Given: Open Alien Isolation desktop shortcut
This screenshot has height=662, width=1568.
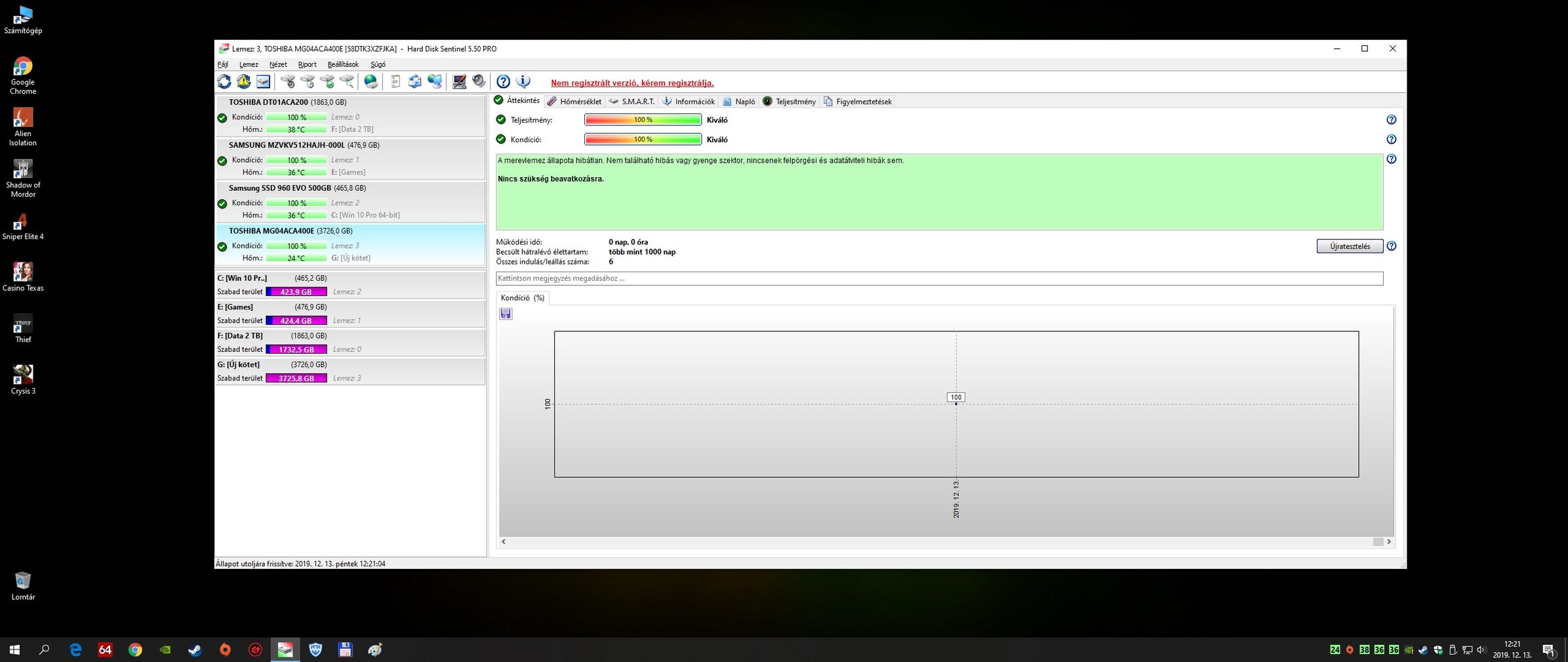Looking at the screenshot, I should (23, 127).
